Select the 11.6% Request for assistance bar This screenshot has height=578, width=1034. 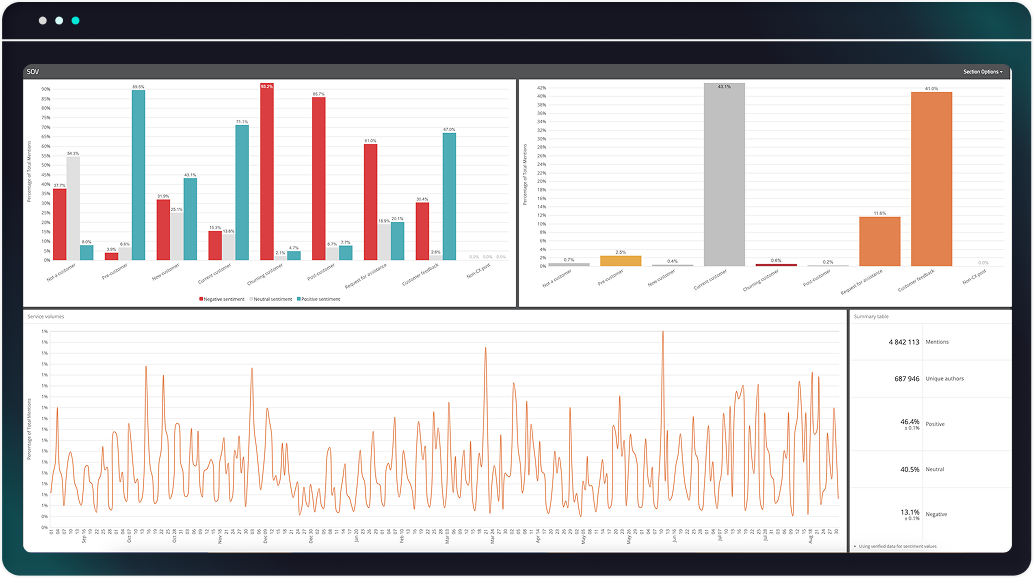click(879, 241)
